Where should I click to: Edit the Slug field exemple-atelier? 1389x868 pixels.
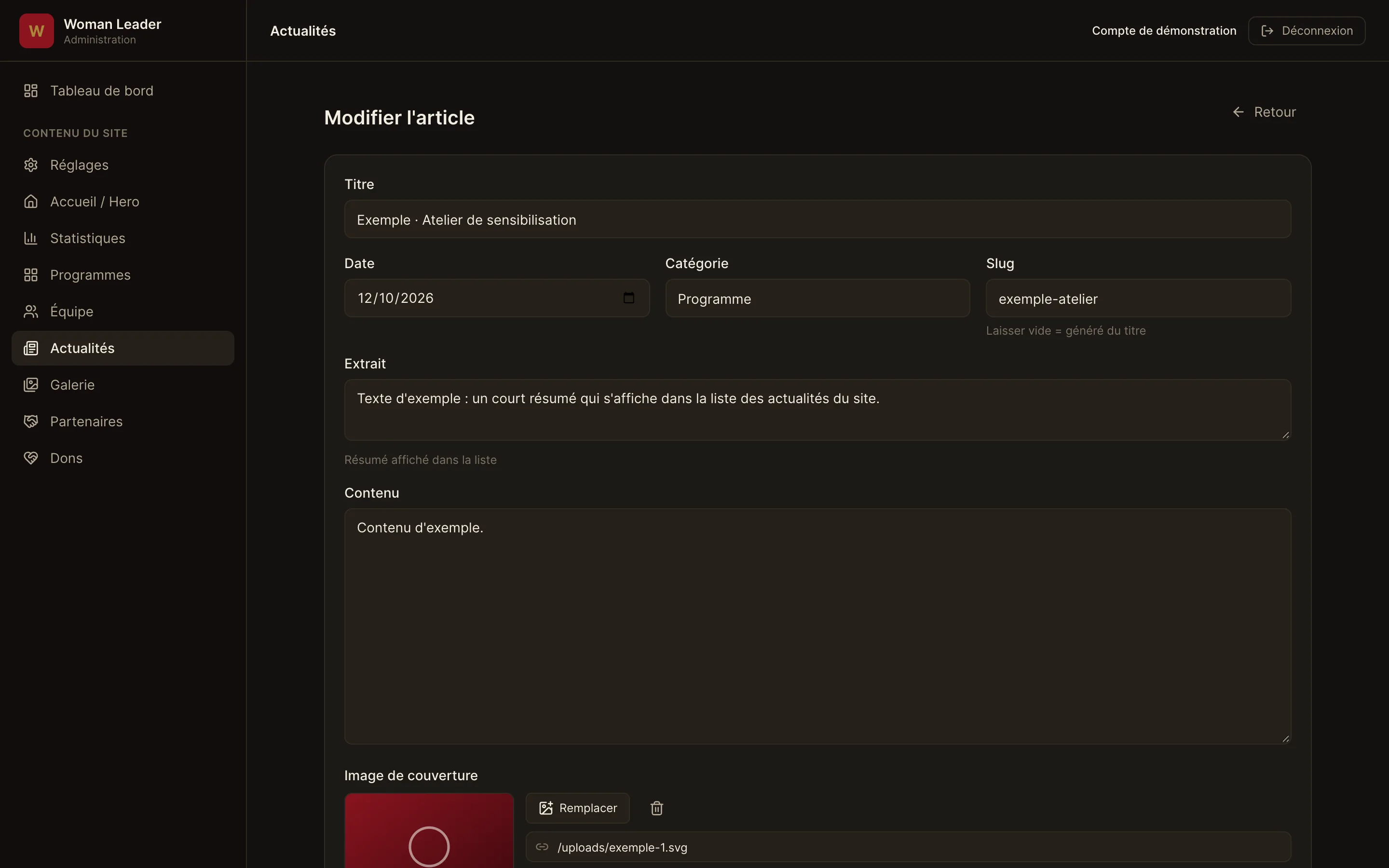pos(1138,298)
